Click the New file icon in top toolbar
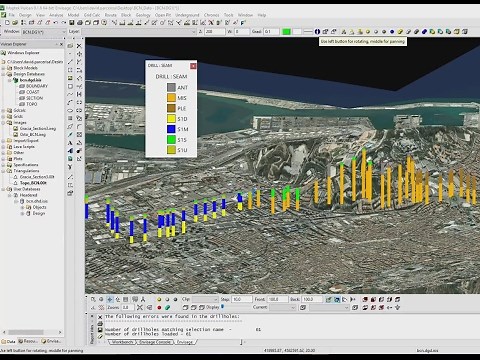 pyautogui.click(x=7, y=23)
